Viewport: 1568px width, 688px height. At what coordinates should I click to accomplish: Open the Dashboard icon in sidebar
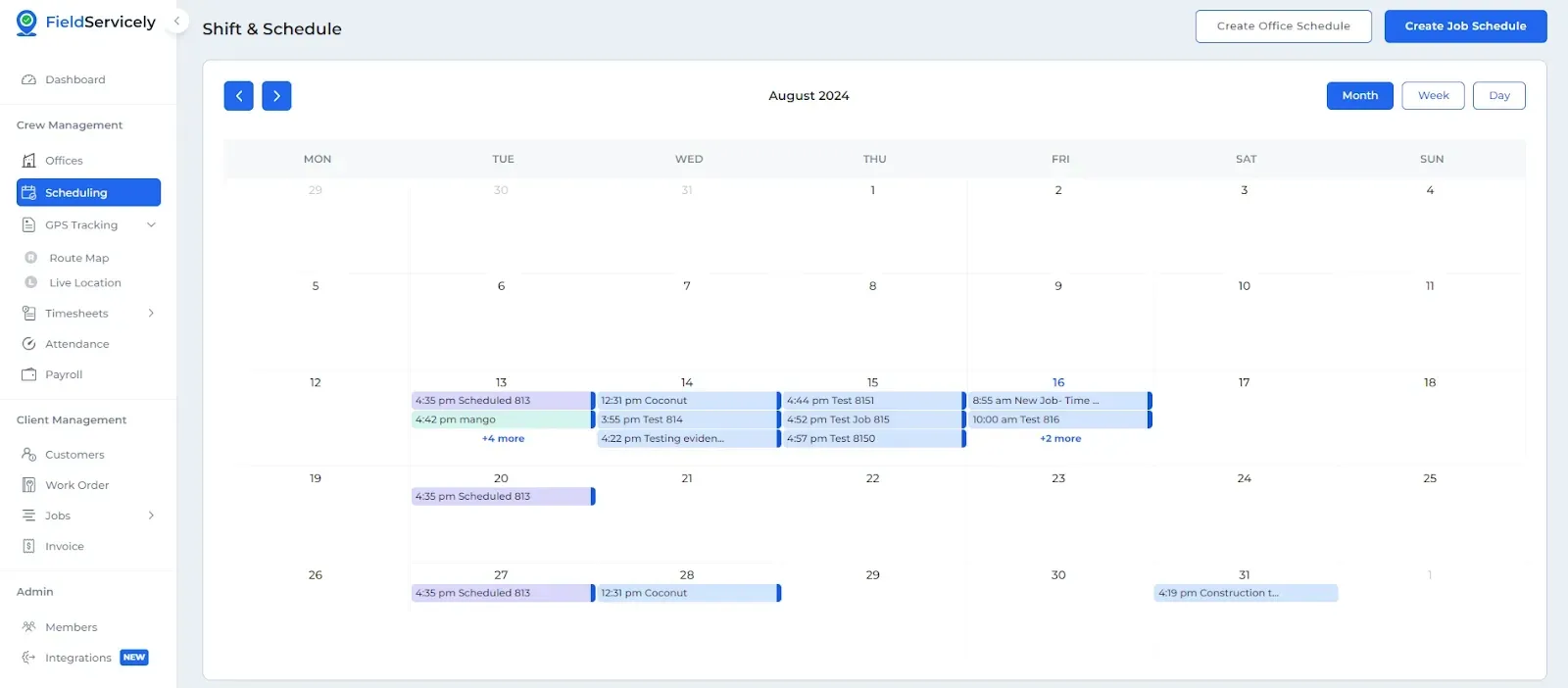(29, 79)
